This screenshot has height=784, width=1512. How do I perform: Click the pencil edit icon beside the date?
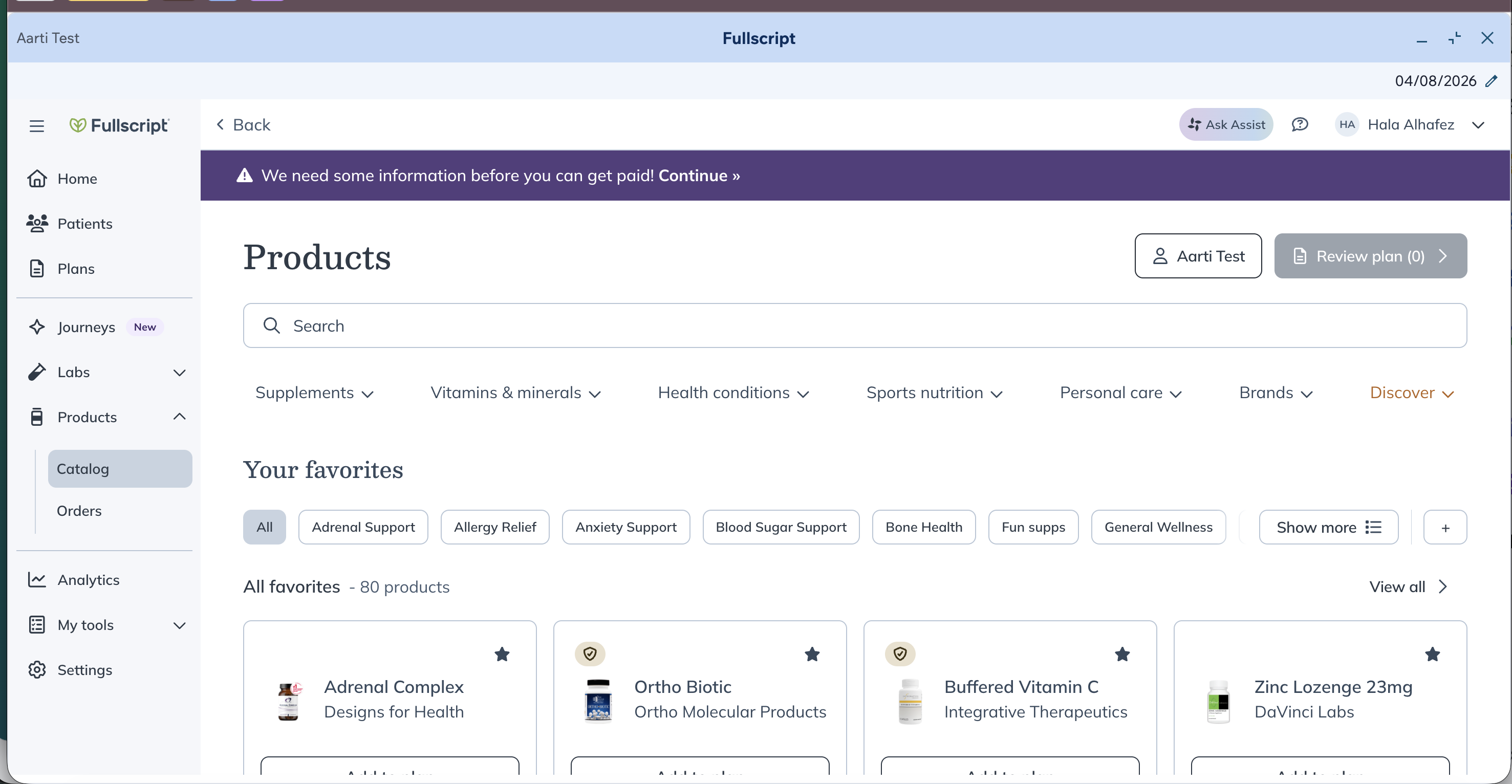tap(1491, 81)
